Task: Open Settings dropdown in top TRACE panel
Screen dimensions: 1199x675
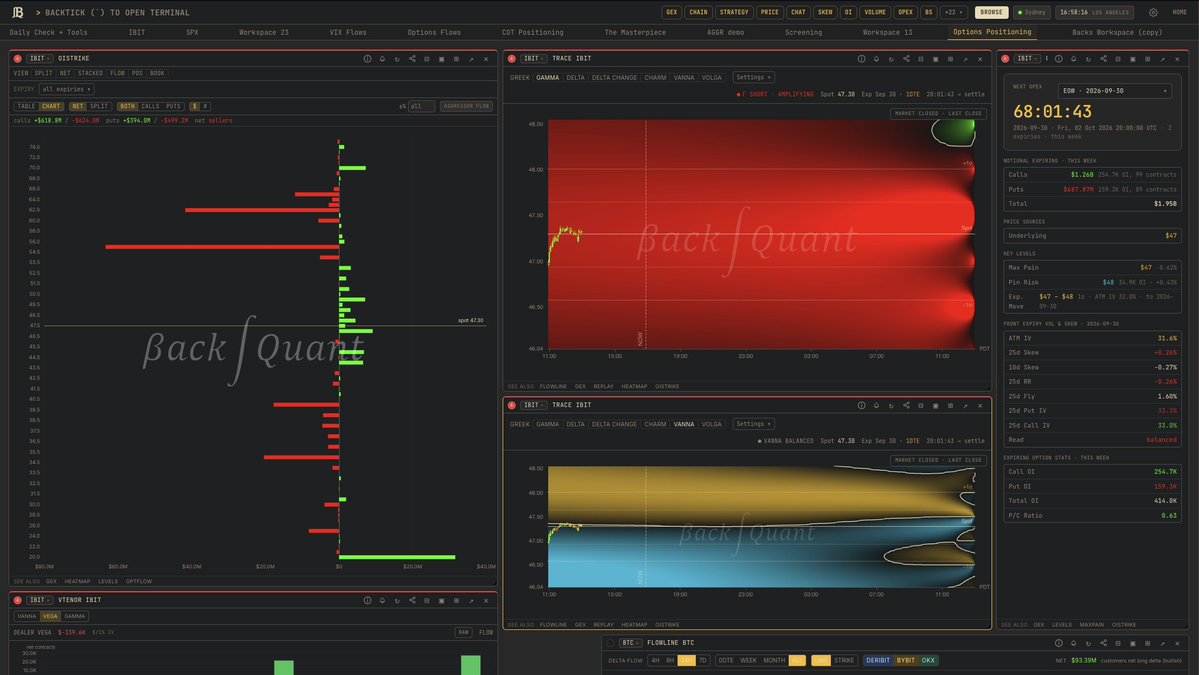Action: 753,77
